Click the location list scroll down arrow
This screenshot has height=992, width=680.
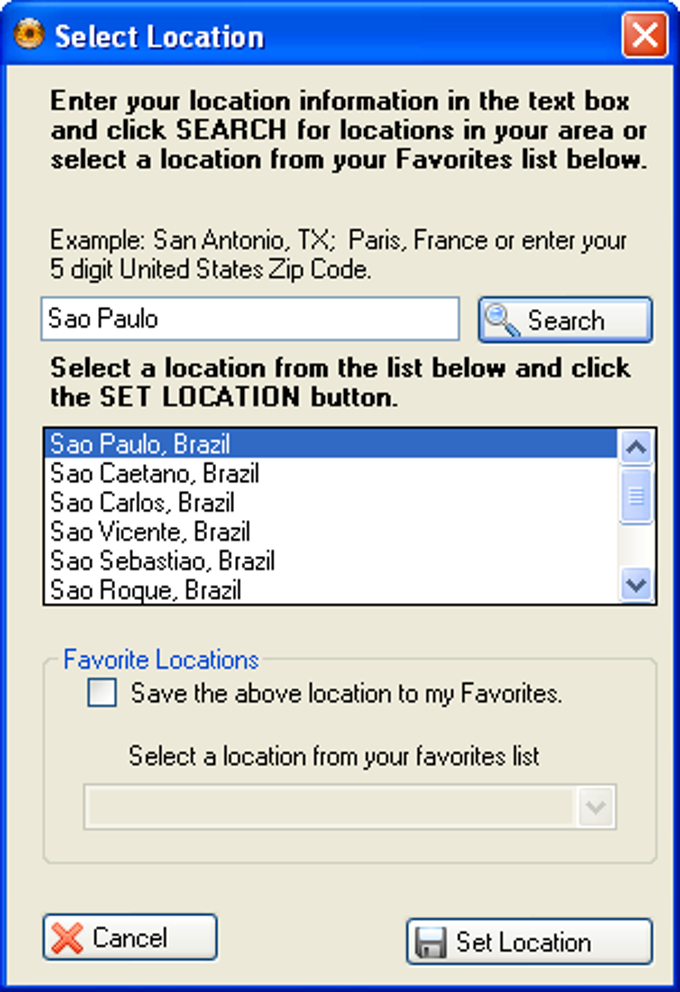coord(636,584)
